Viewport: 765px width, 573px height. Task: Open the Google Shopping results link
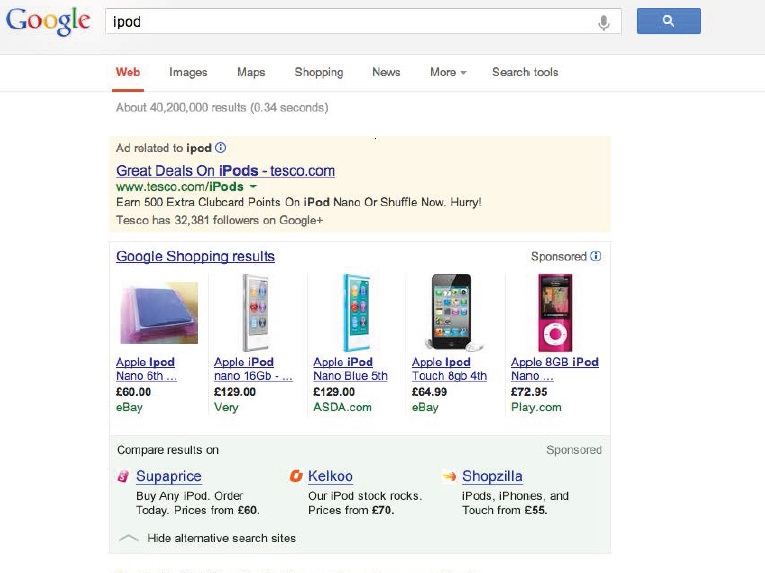pyautogui.click(x=195, y=257)
